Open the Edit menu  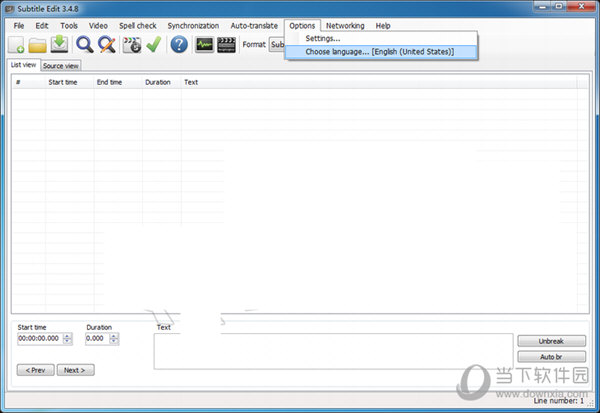(42, 26)
